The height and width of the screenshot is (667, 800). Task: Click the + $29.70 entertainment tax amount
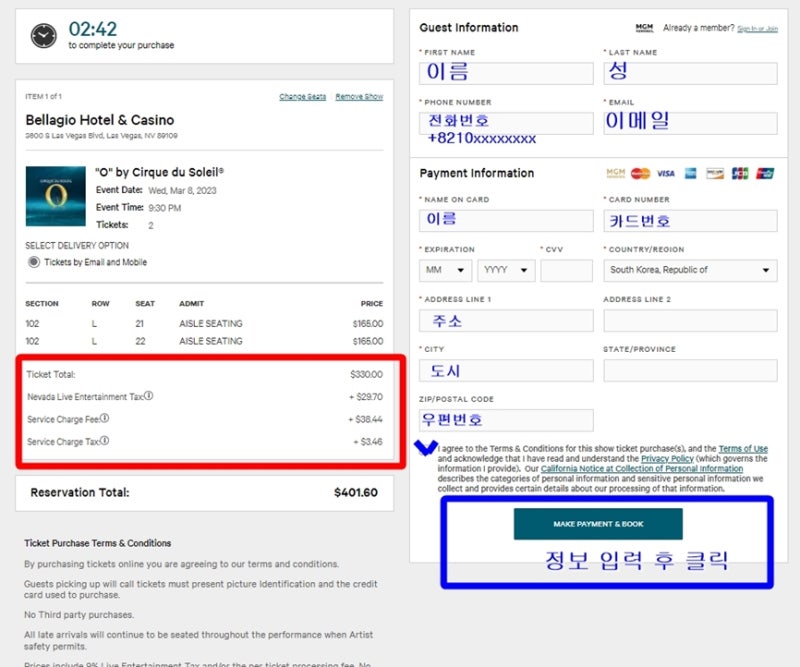366,397
